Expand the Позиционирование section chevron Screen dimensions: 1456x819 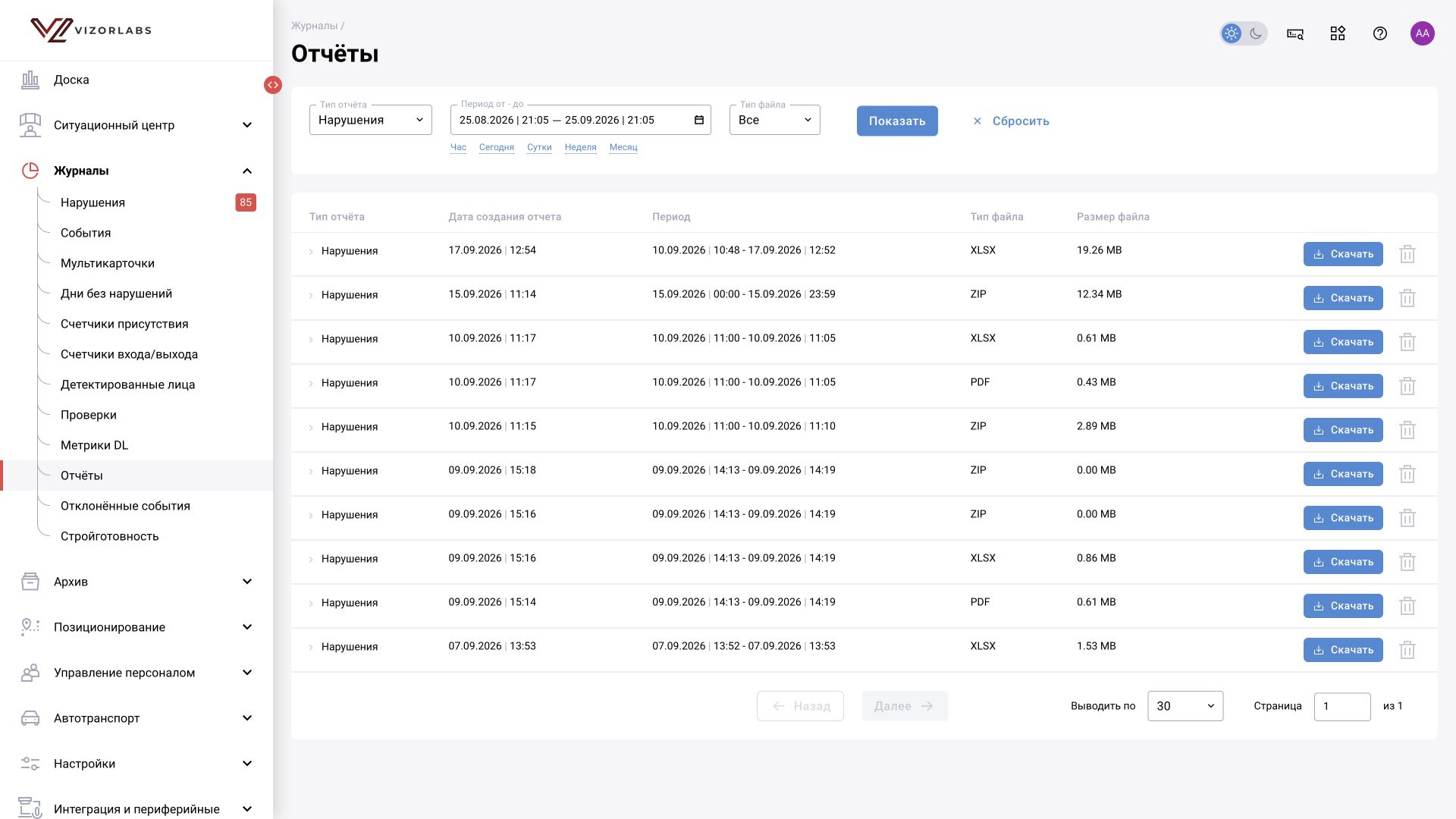[x=247, y=627]
